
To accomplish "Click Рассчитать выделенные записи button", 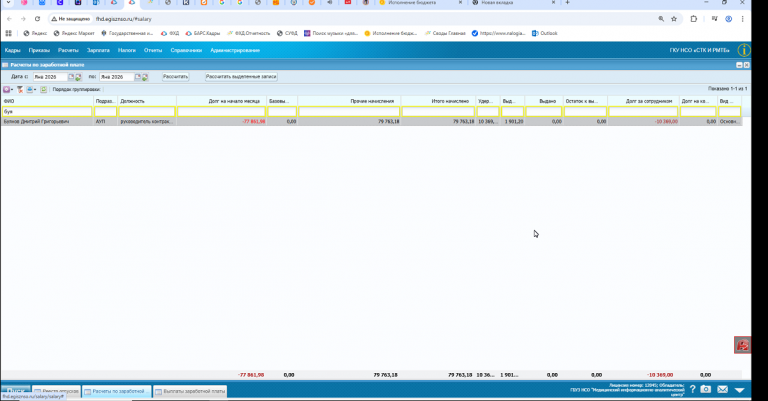I will (x=241, y=77).
